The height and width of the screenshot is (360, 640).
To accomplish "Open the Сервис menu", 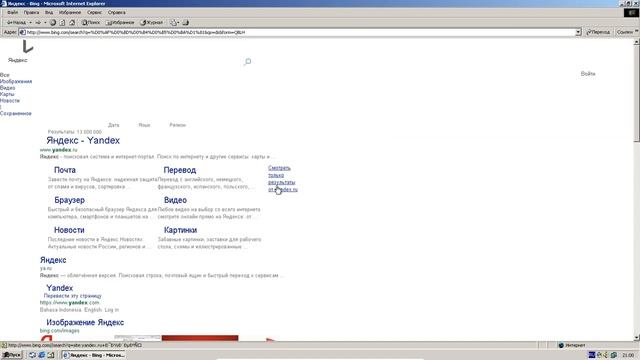I will pos(94,12).
